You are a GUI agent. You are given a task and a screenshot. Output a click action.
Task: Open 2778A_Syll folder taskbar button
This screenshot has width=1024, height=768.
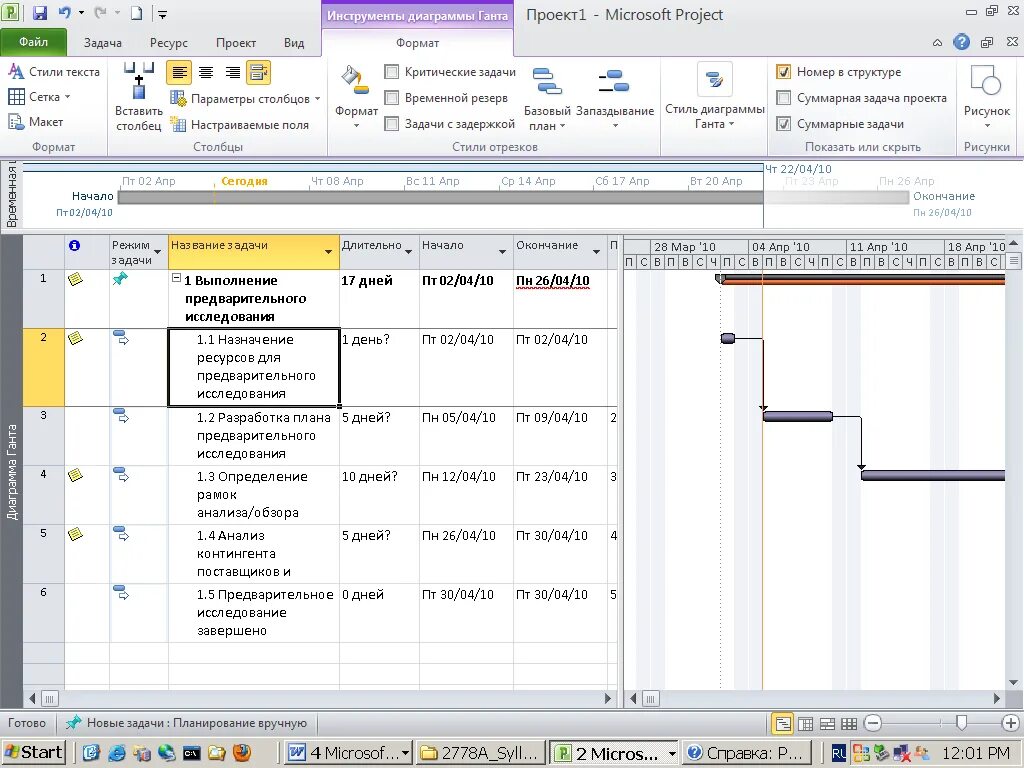(481, 753)
